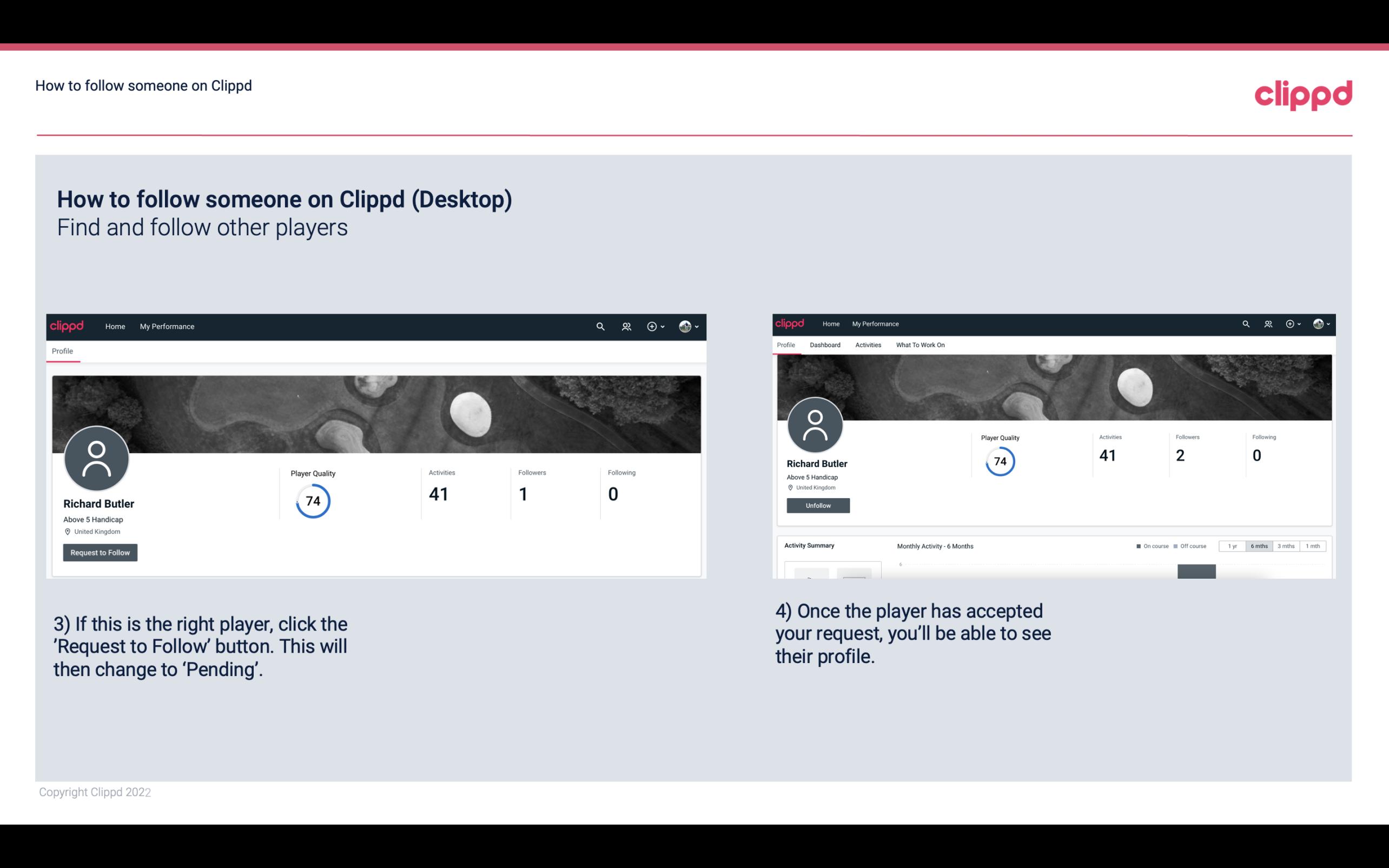Select the 'Home' menu item in navbar
This screenshot has height=868, width=1389.
click(x=115, y=325)
